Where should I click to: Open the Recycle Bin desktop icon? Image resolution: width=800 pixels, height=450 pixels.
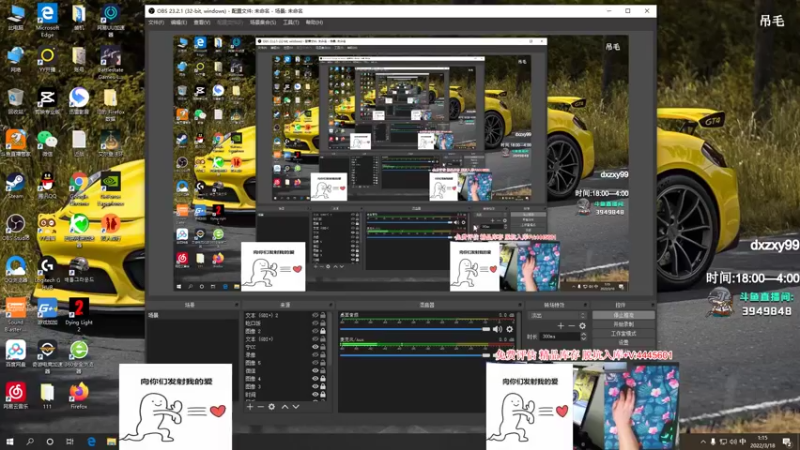15,102
